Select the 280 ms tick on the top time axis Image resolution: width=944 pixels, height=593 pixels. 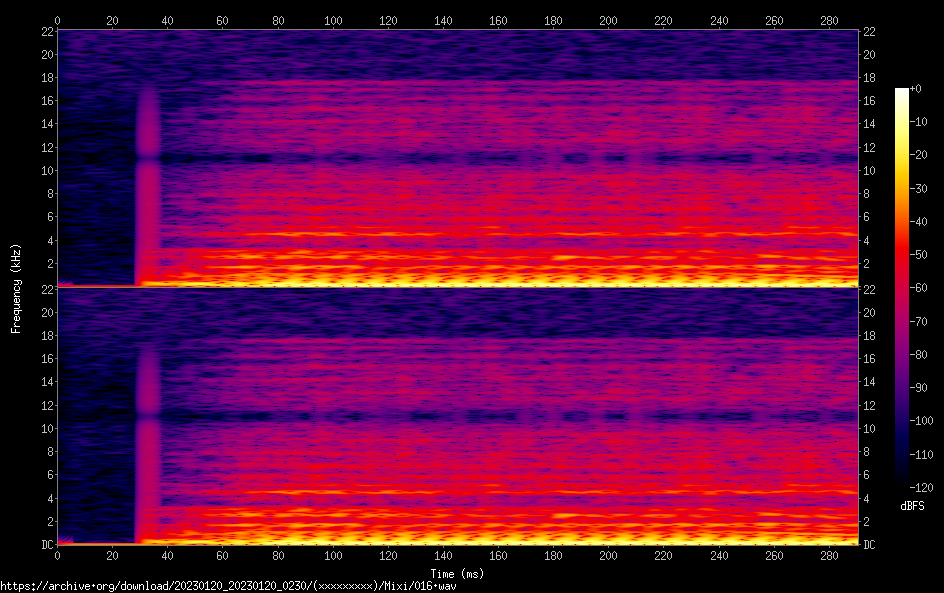tap(828, 20)
